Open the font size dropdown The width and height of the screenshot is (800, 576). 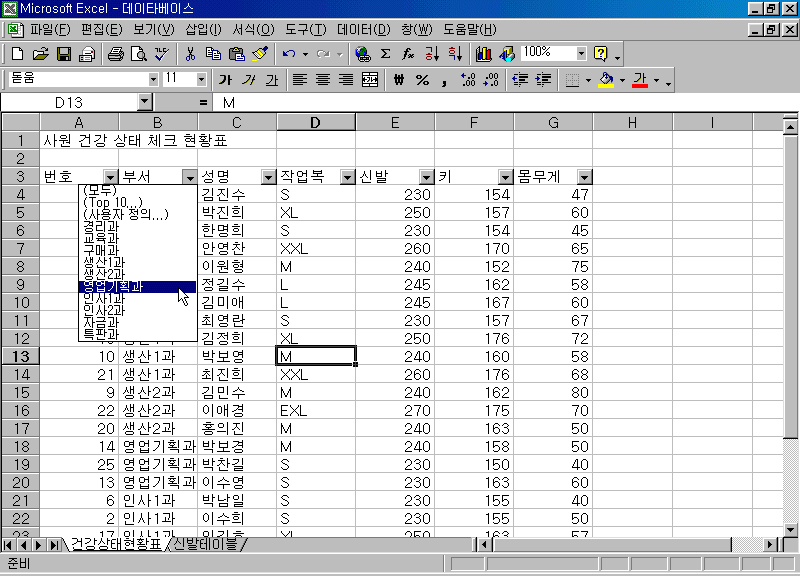point(201,79)
